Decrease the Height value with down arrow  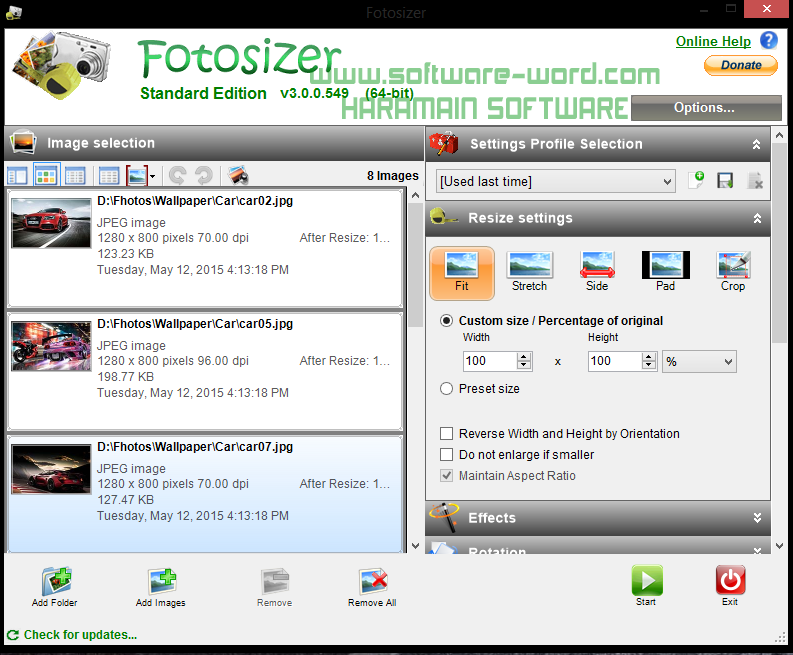[649, 366]
